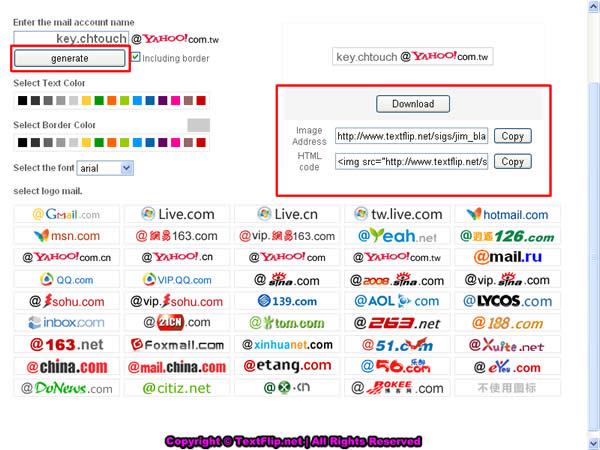The width and height of the screenshot is (600, 450).
Task: Select the Gmail.com mail logo
Action: click(67, 214)
